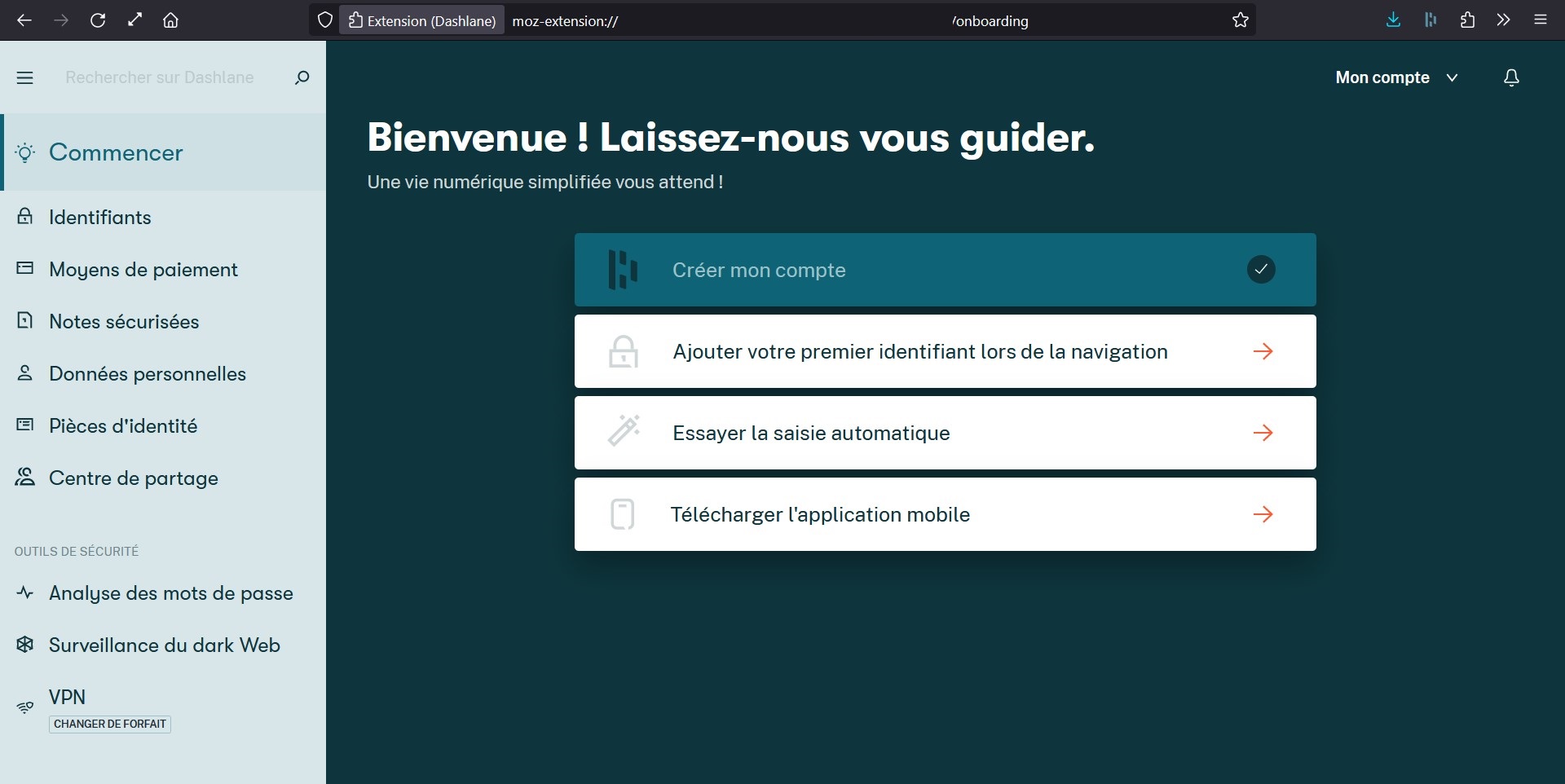Select Moyens de paiement in sidebar
Screen dimensions: 1565x784
coord(143,270)
